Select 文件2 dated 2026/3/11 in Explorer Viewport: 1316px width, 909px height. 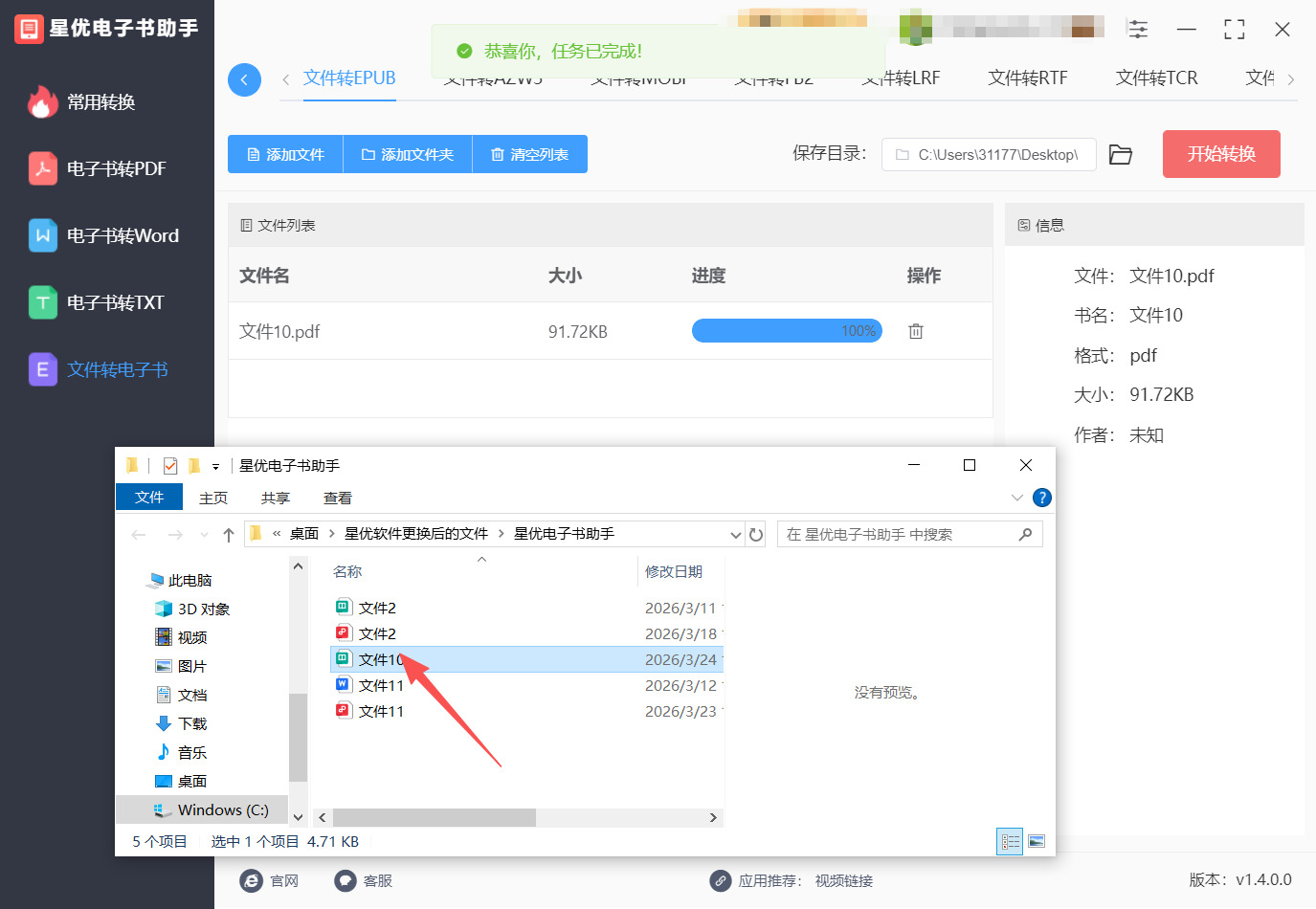click(377, 608)
